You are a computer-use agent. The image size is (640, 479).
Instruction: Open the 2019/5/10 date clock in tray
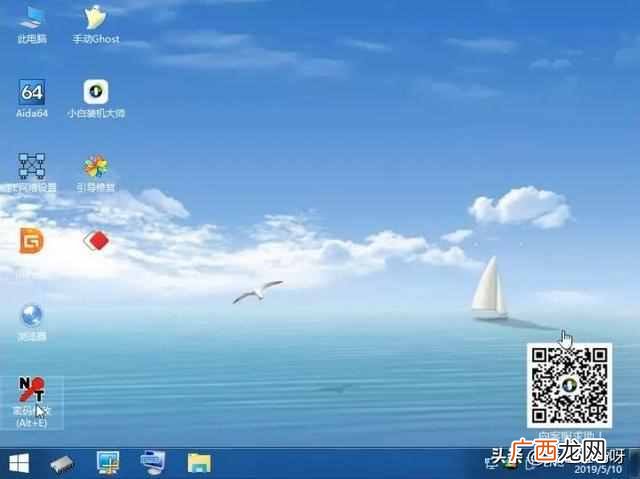[x=598, y=469]
